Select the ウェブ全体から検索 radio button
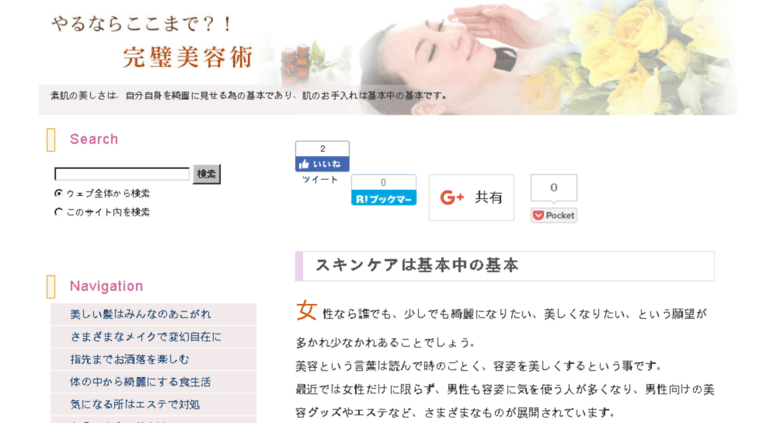The image size is (777, 423). 58,193
